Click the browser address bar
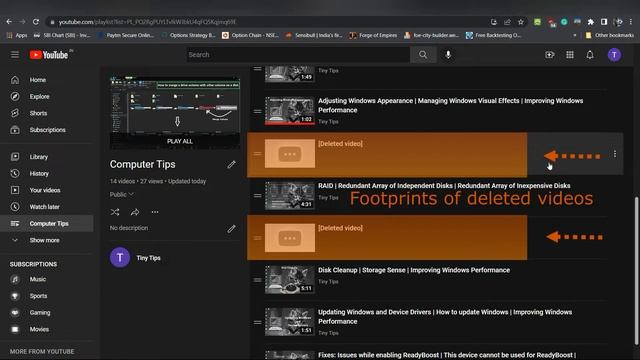Viewport: 640px width, 360px height. pos(269,22)
